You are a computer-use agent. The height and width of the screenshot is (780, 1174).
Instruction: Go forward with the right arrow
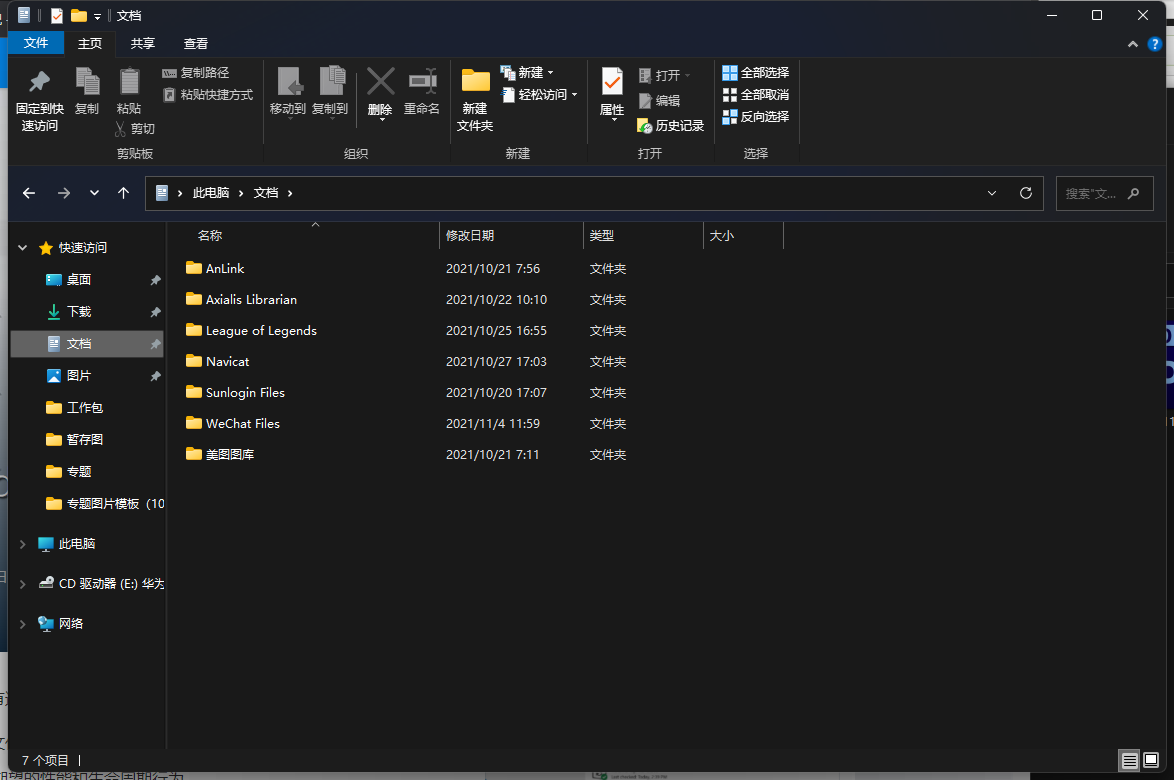pyautogui.click(x=64, y=193)
